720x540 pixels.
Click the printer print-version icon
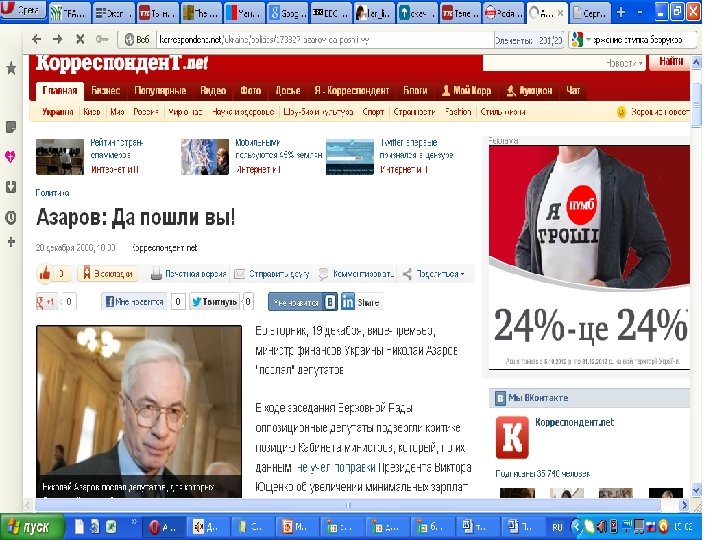pyautogui.click(x=156, y=274)
